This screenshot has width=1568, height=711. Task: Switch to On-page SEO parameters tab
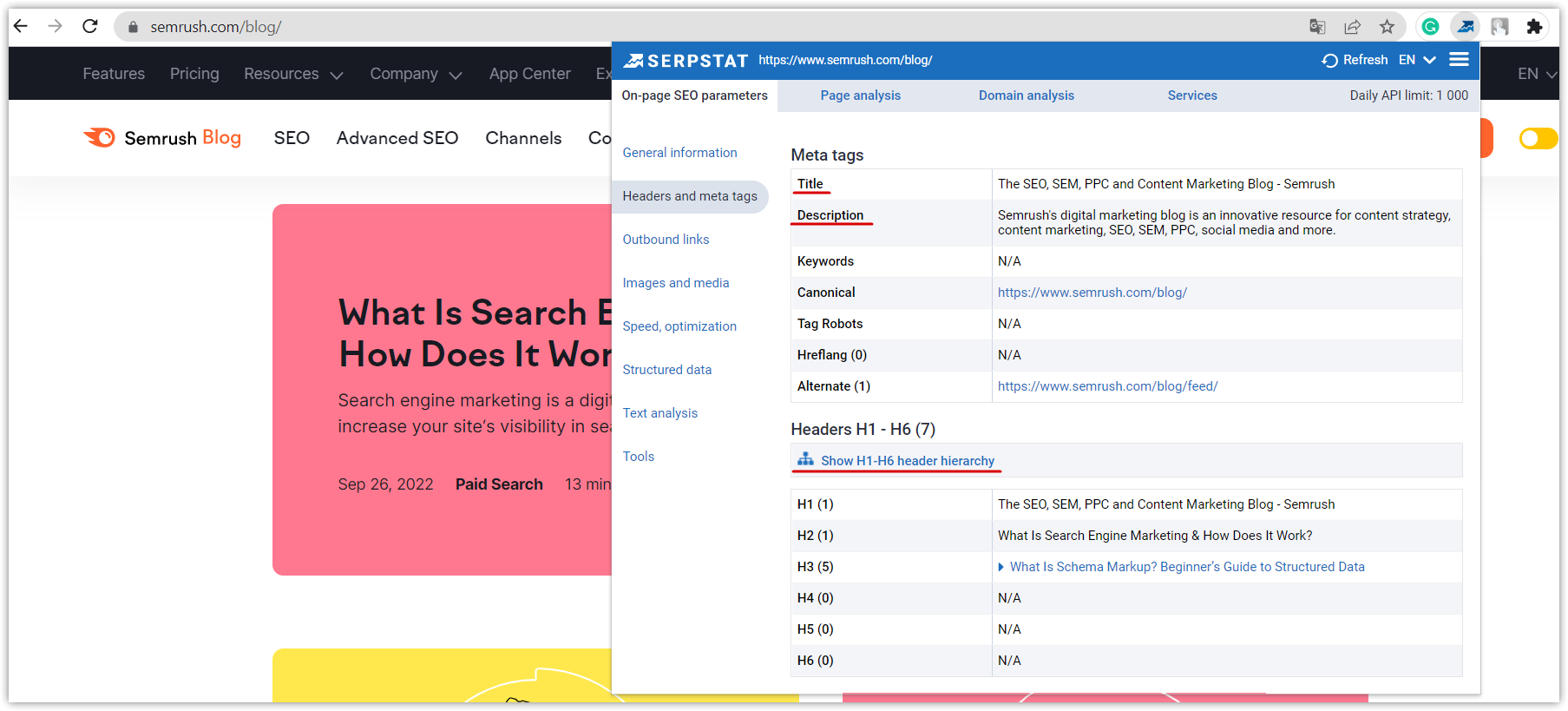click(x=694, y=95)
